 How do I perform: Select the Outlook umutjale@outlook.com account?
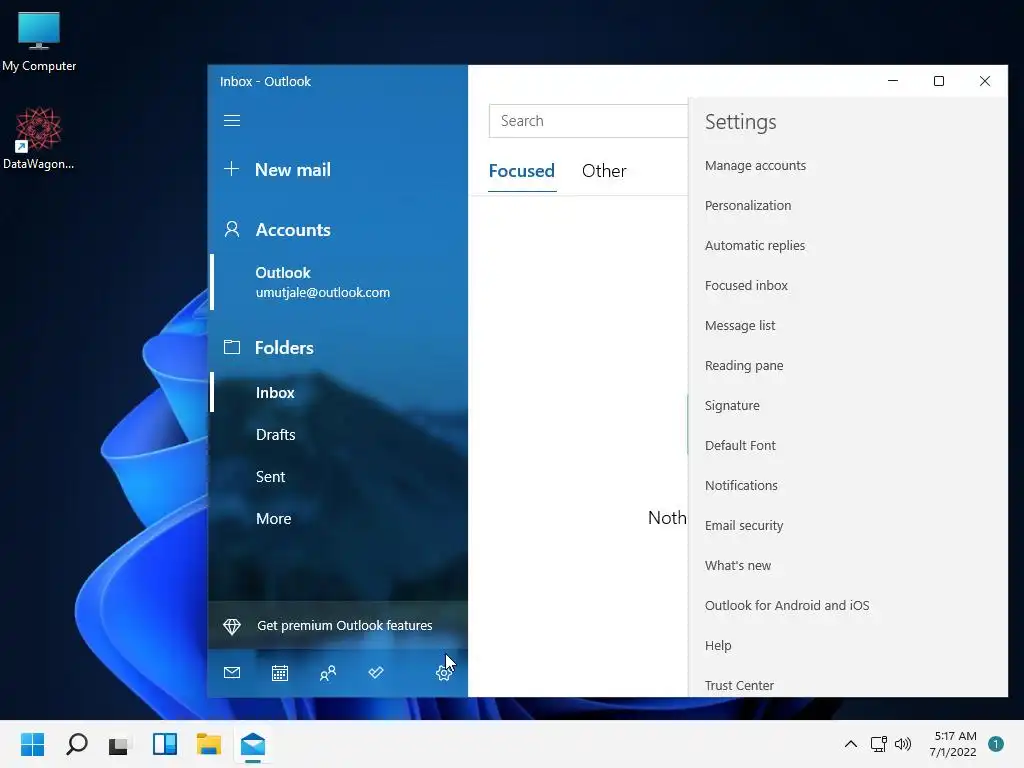pos(338,282)
